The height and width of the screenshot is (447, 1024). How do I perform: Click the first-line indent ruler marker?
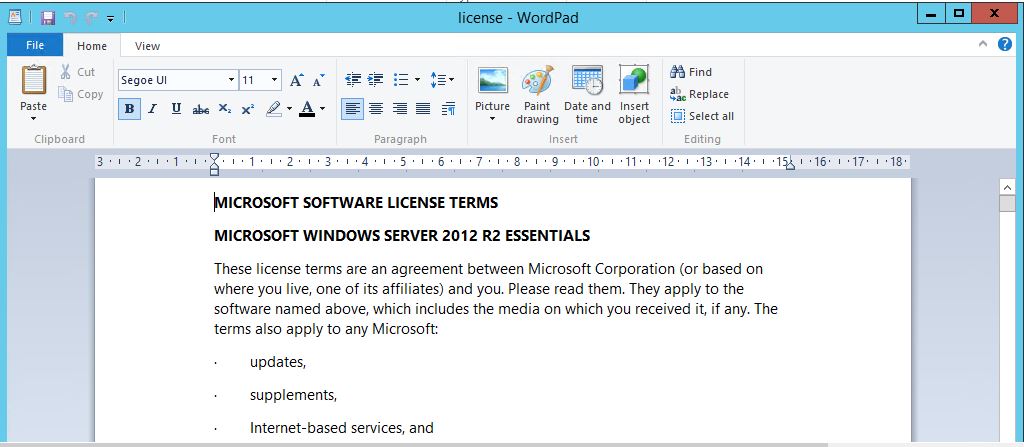214,157
